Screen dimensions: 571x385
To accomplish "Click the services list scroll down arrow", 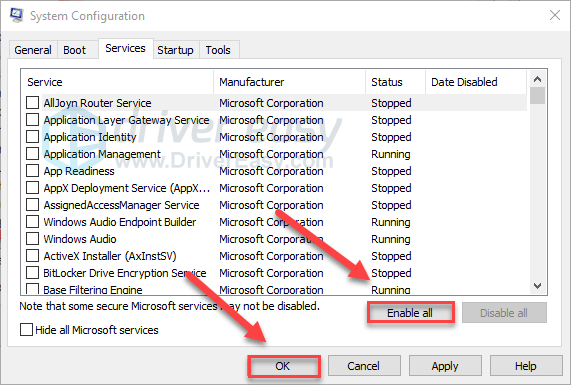I will click(537, 286).
